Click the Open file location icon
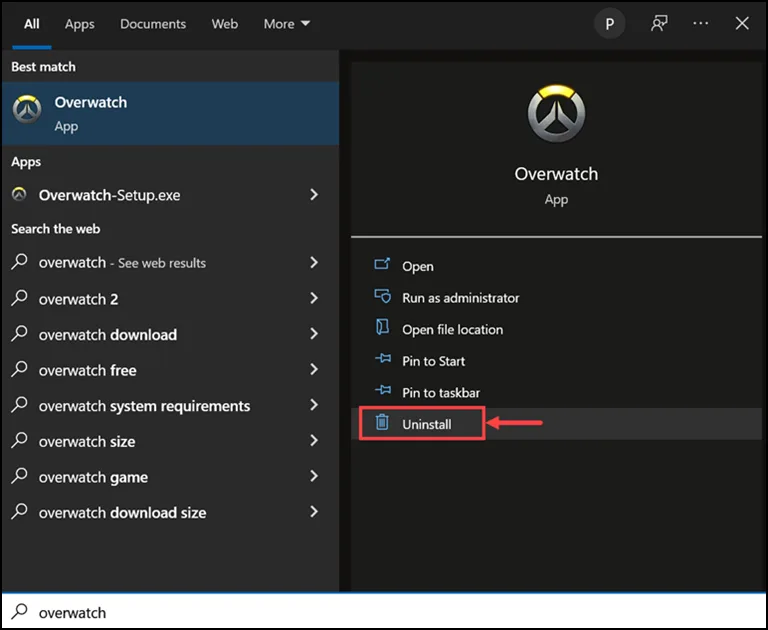This screenshot has height=630, width=768. pyautogui.click(x=382, y=327)
